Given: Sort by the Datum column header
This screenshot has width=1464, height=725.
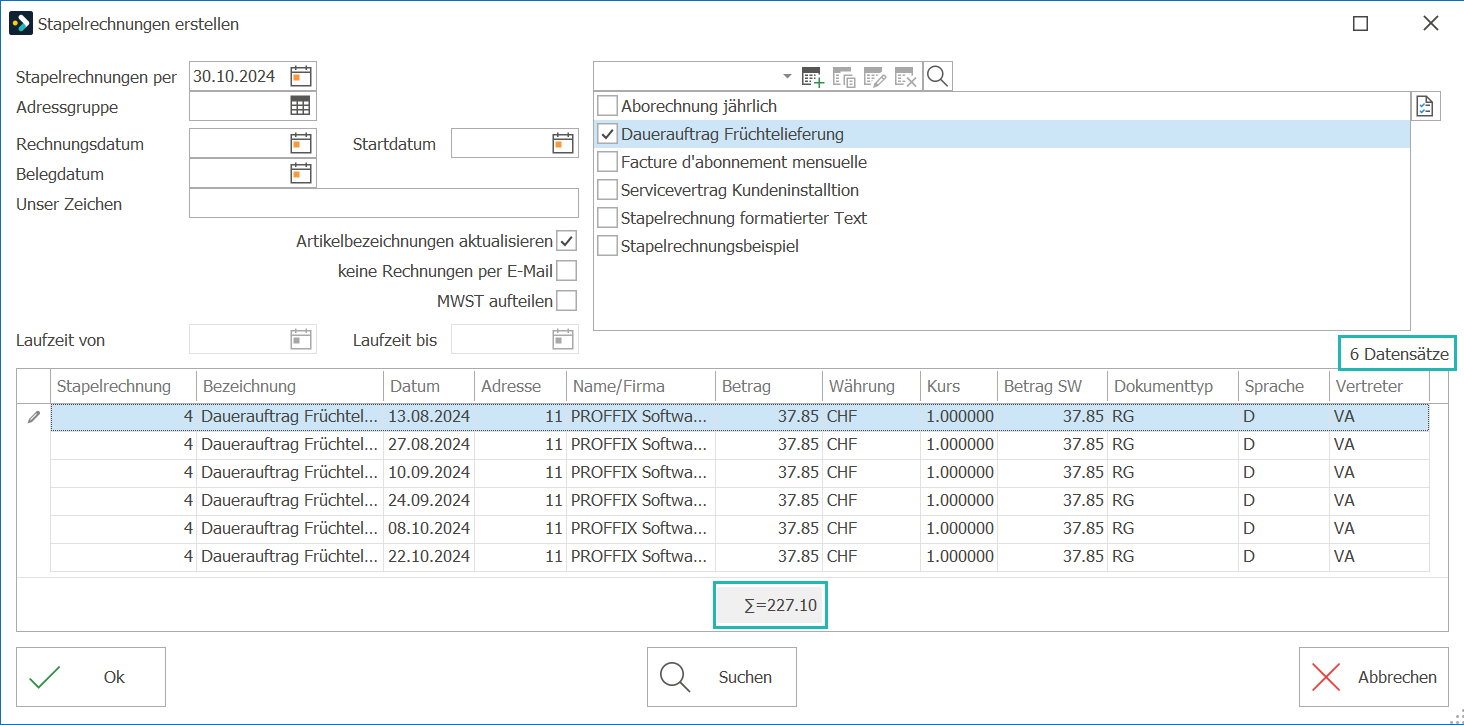Looking at the screenshot, I should click(x=429, y=386).
